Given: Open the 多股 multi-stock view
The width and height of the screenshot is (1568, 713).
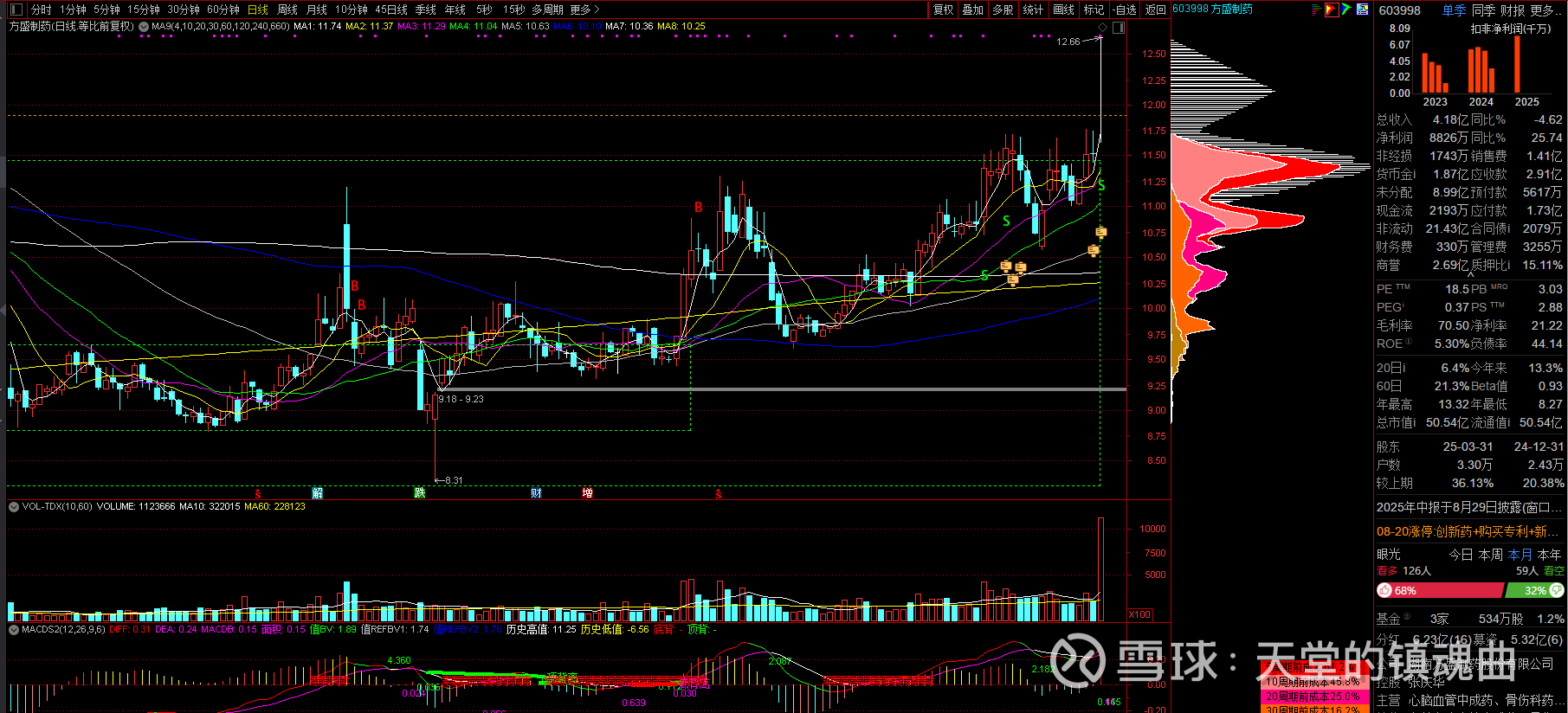Looking at the screenshot, I should 1003,10.
